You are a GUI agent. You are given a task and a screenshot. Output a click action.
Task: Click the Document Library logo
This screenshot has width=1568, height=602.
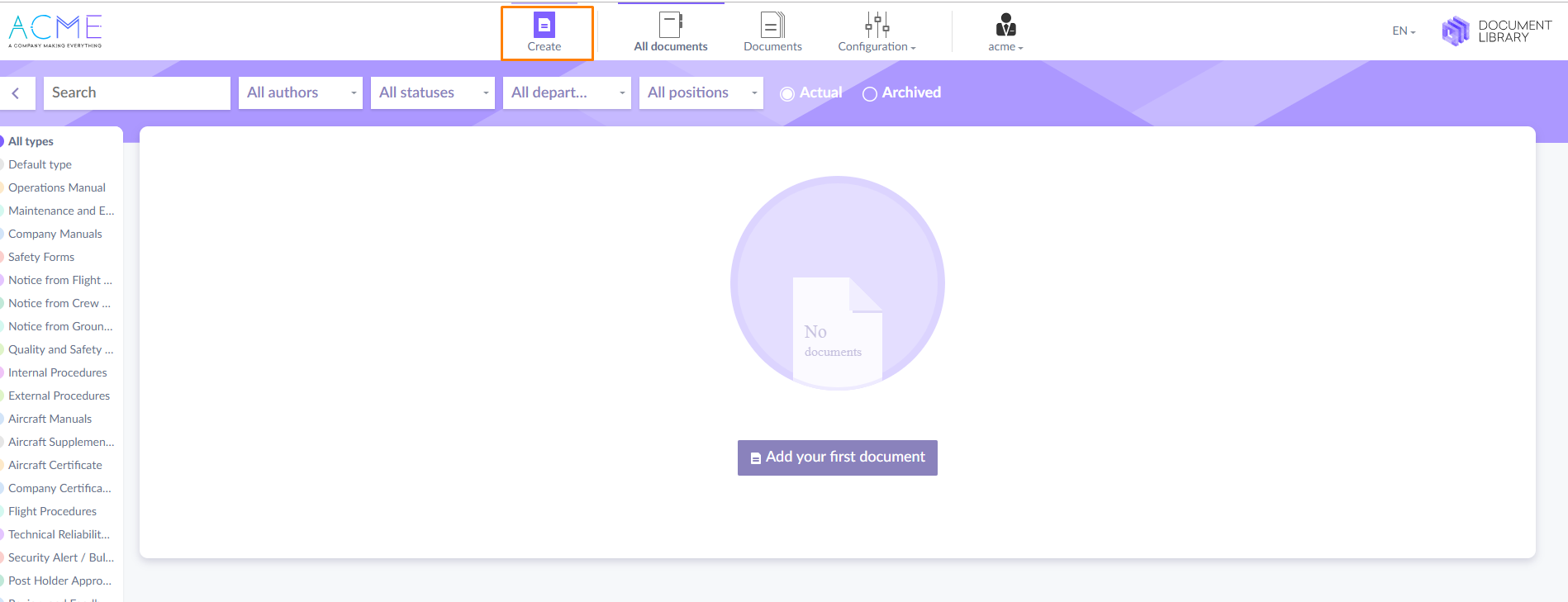[x=1496, y=31]
